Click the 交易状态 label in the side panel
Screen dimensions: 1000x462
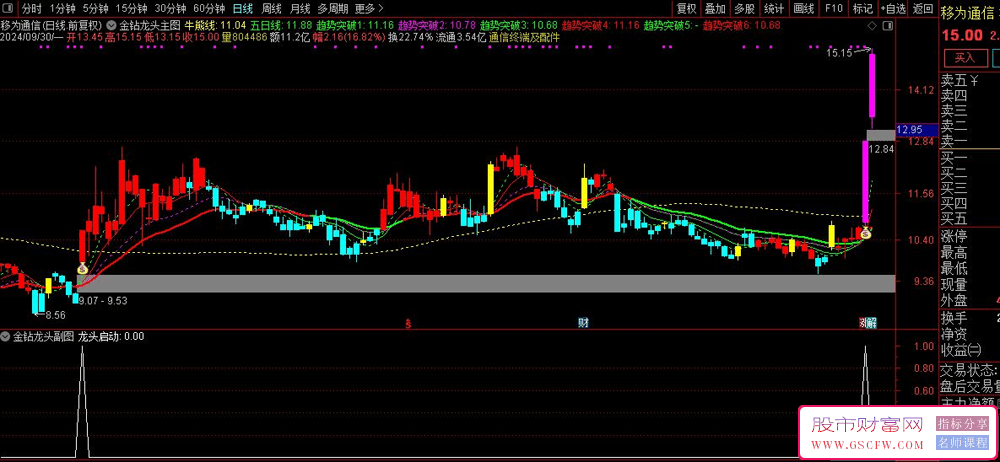969,370
